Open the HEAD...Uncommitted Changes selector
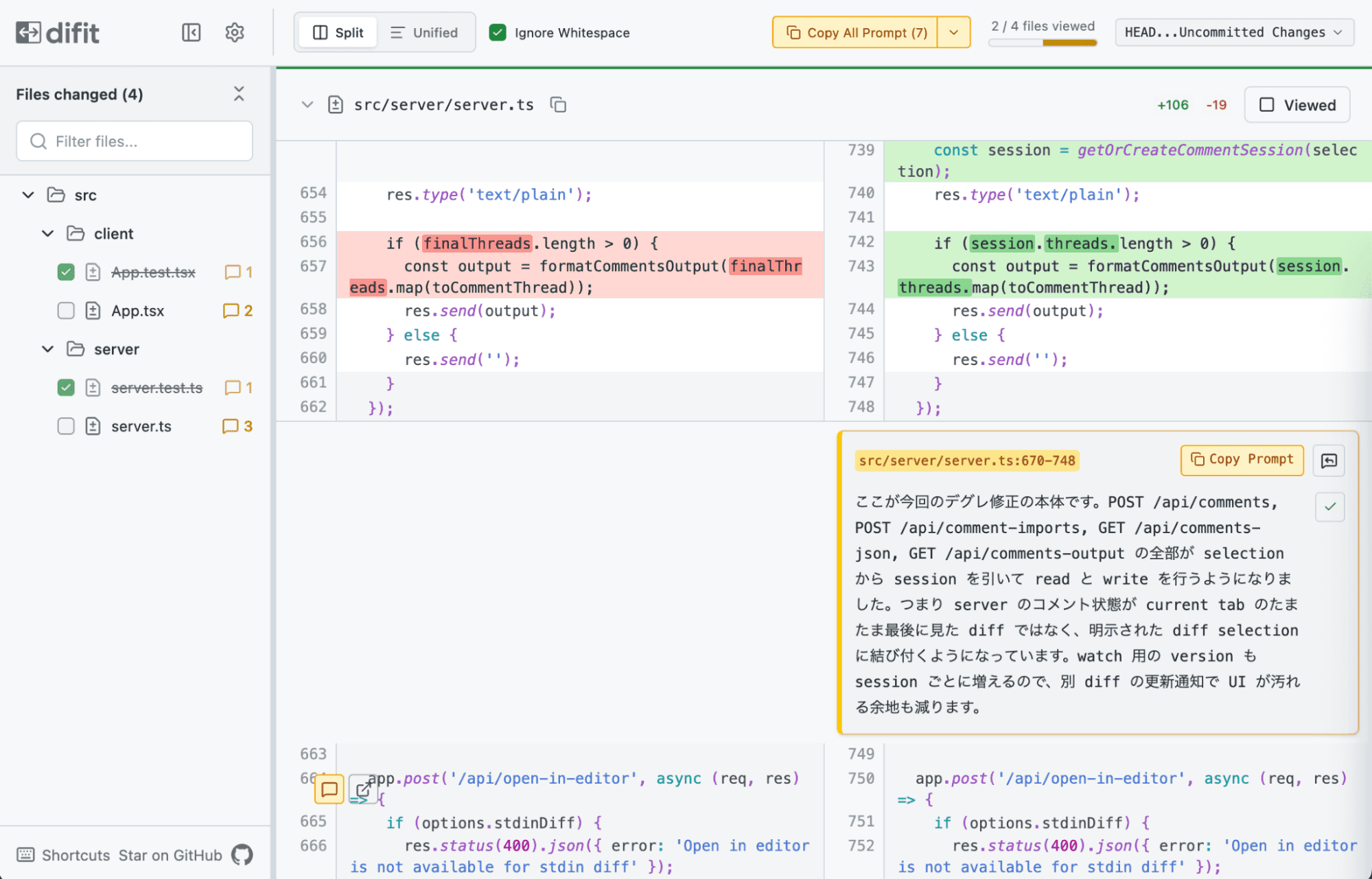 [1233, 32]
